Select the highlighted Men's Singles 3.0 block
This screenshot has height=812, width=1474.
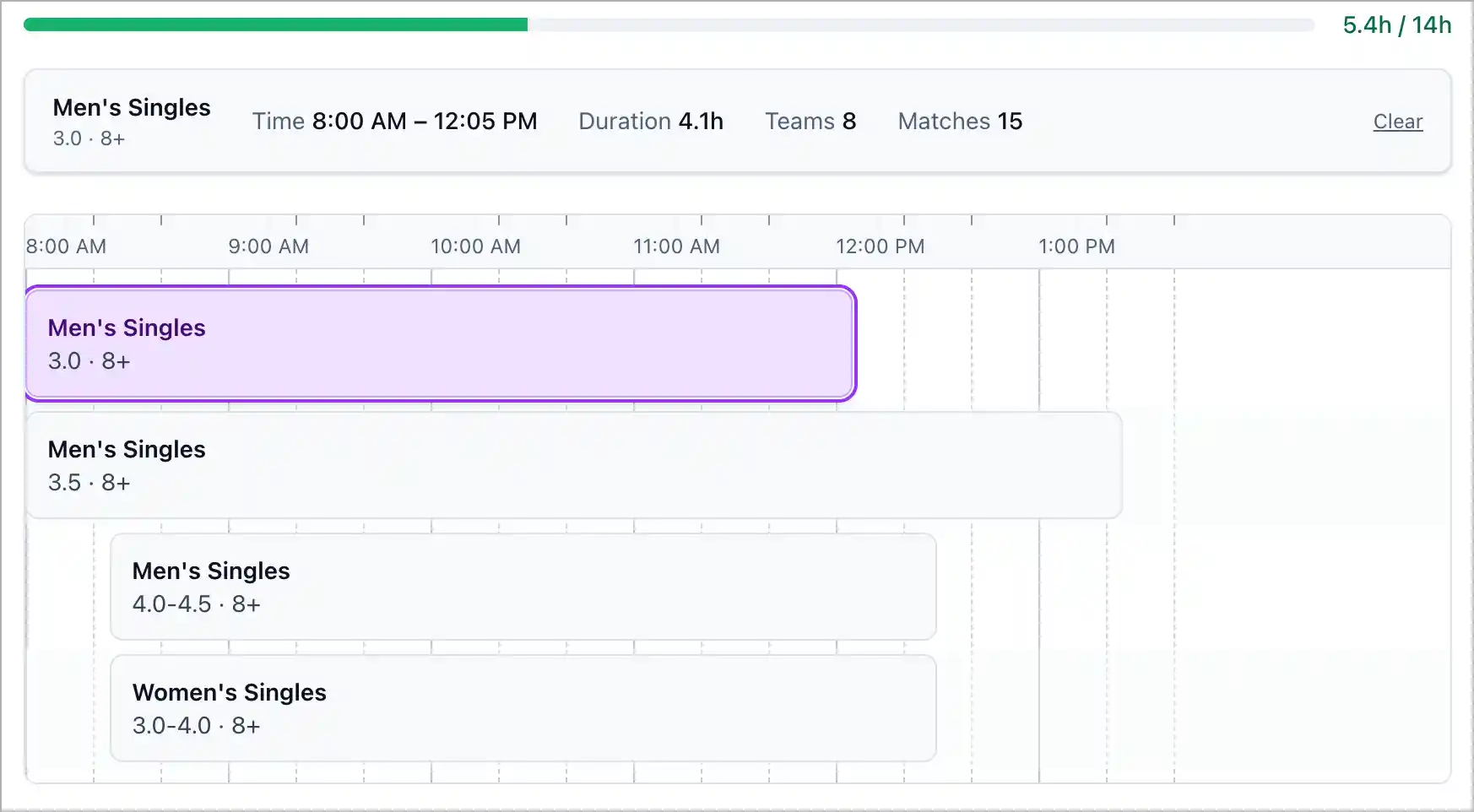pos(441,344)
